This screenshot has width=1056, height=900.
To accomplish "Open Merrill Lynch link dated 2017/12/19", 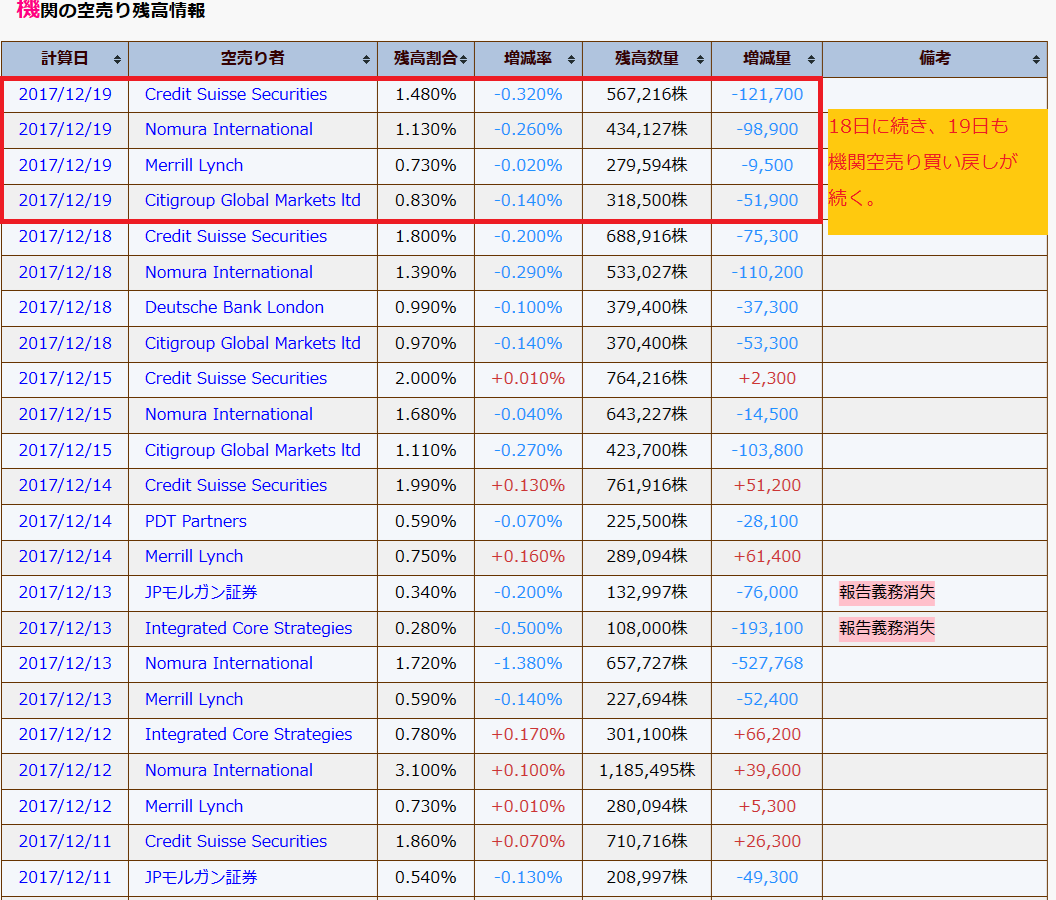I will [x=194, y=165].
